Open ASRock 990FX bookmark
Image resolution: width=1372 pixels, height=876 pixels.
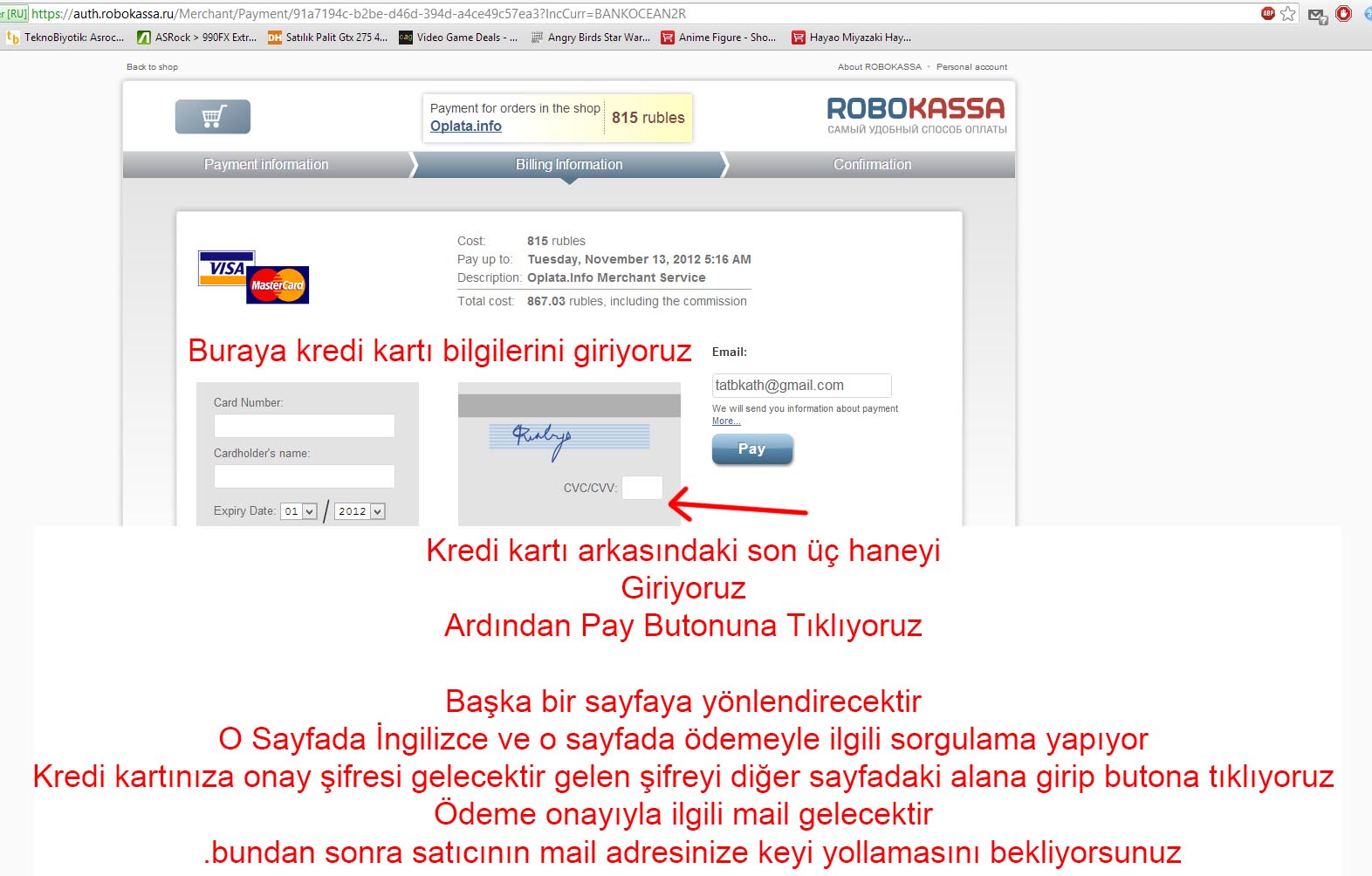tap(197, 38)
